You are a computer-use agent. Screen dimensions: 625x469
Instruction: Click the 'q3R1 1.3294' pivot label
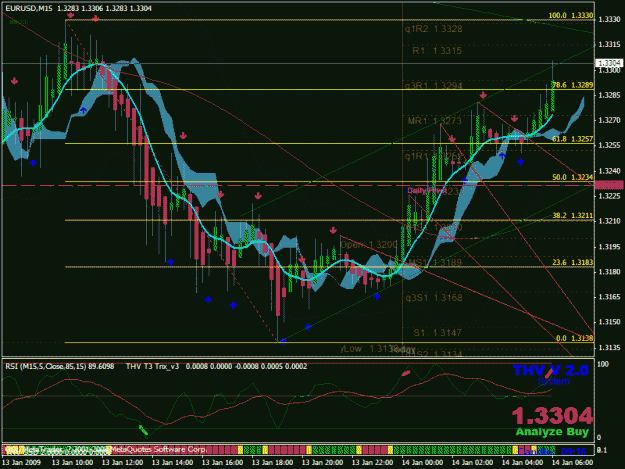point(434,86)
